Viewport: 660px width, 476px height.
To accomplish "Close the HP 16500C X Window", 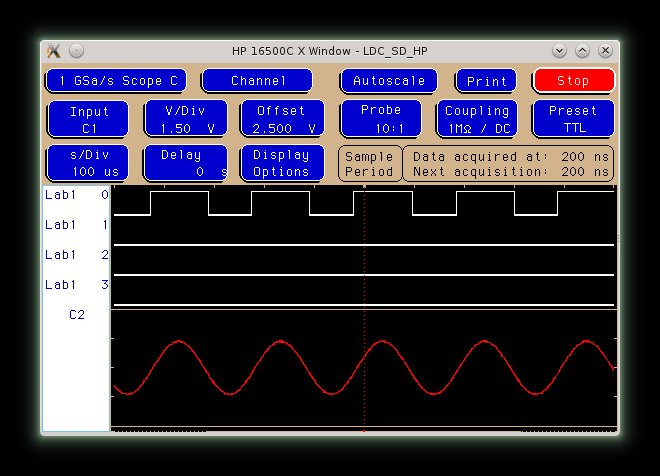I will click(605, 51).
